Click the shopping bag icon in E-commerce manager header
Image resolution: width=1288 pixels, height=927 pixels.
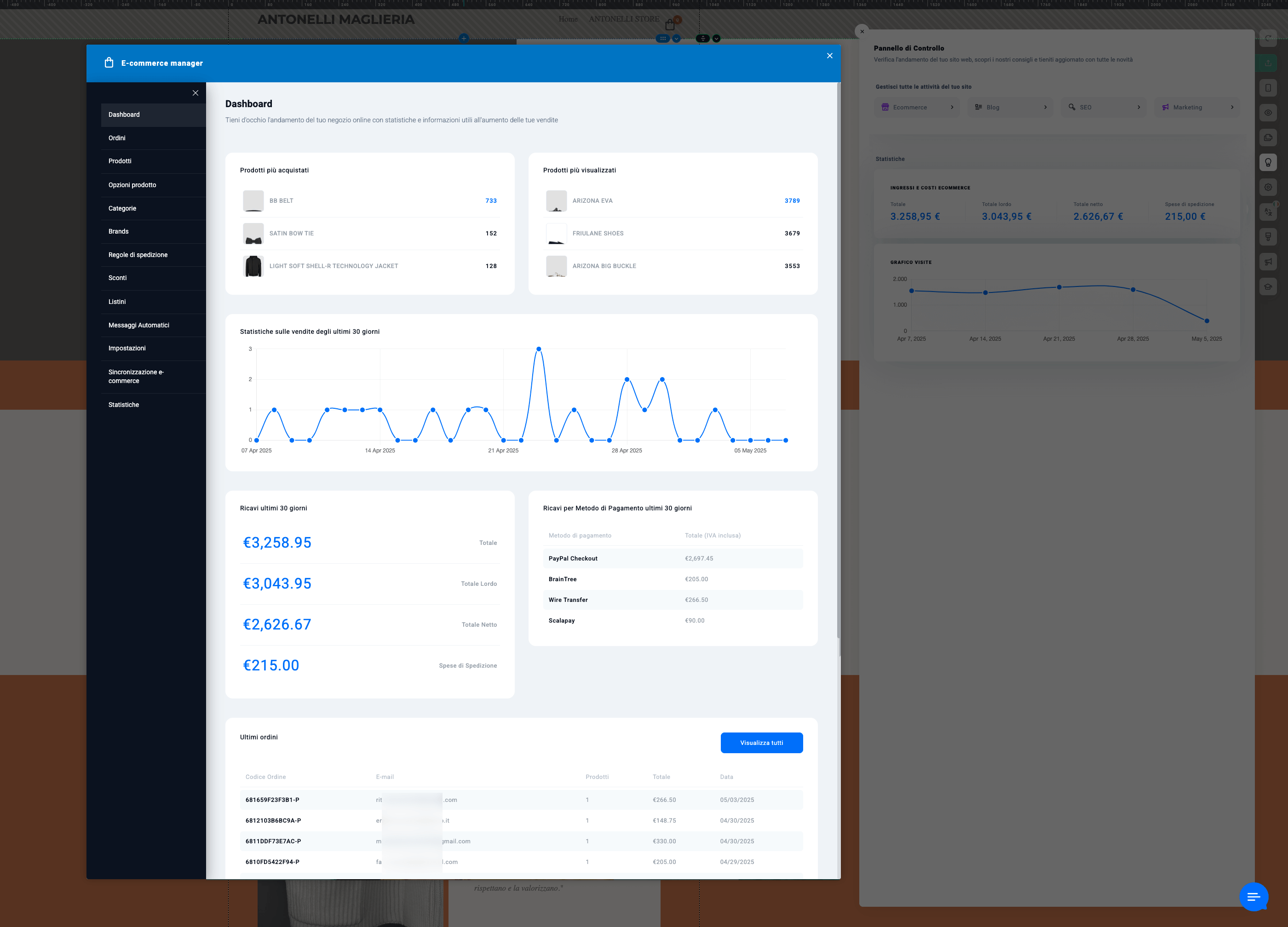(x=109, y=63)
